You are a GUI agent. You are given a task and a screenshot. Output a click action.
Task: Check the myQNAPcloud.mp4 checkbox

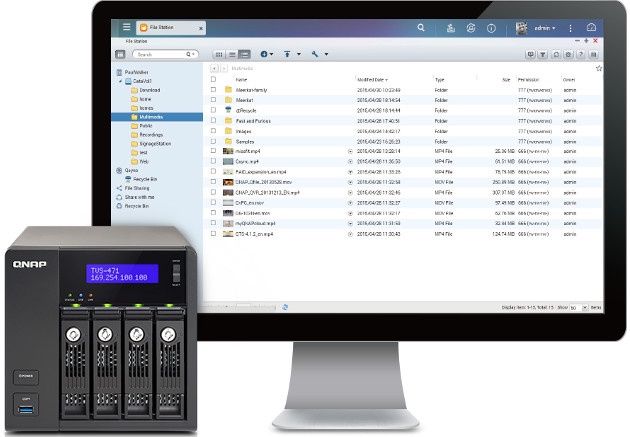[213, 223]
